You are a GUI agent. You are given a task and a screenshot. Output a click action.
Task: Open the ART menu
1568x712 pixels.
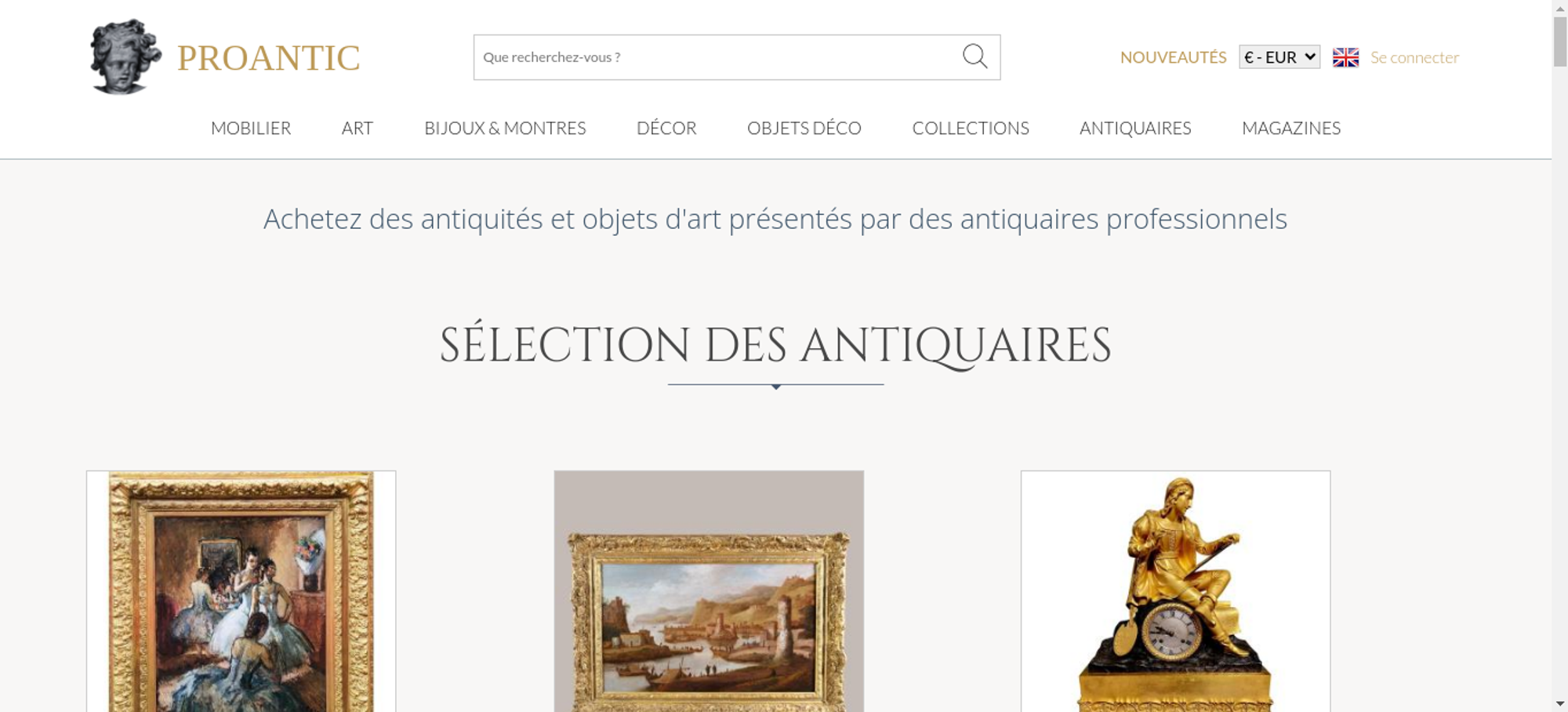click(358, 128)
